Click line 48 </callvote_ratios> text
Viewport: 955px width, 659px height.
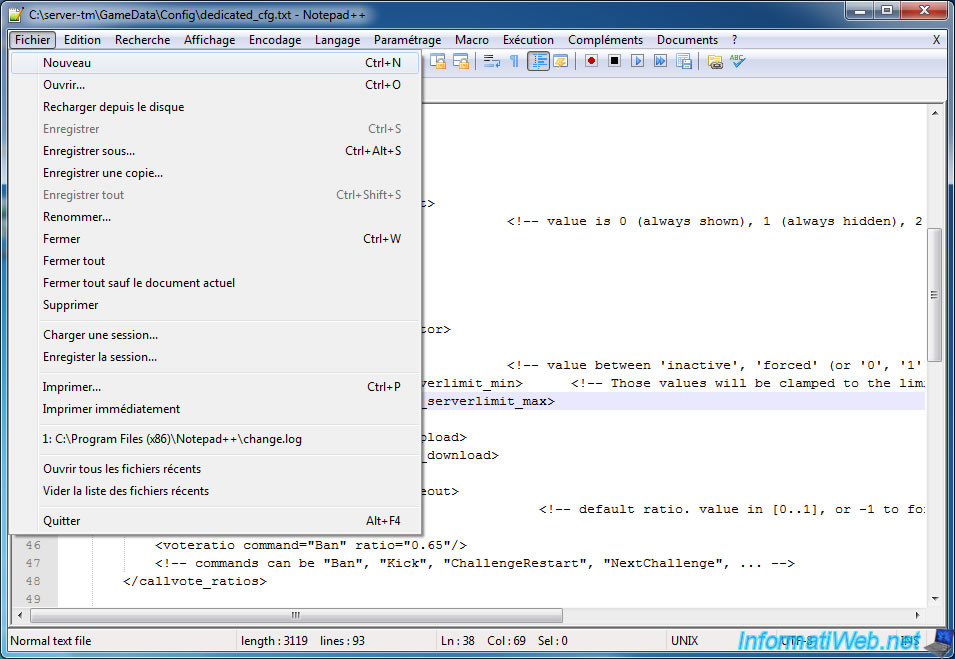click(x=195, y=581)
